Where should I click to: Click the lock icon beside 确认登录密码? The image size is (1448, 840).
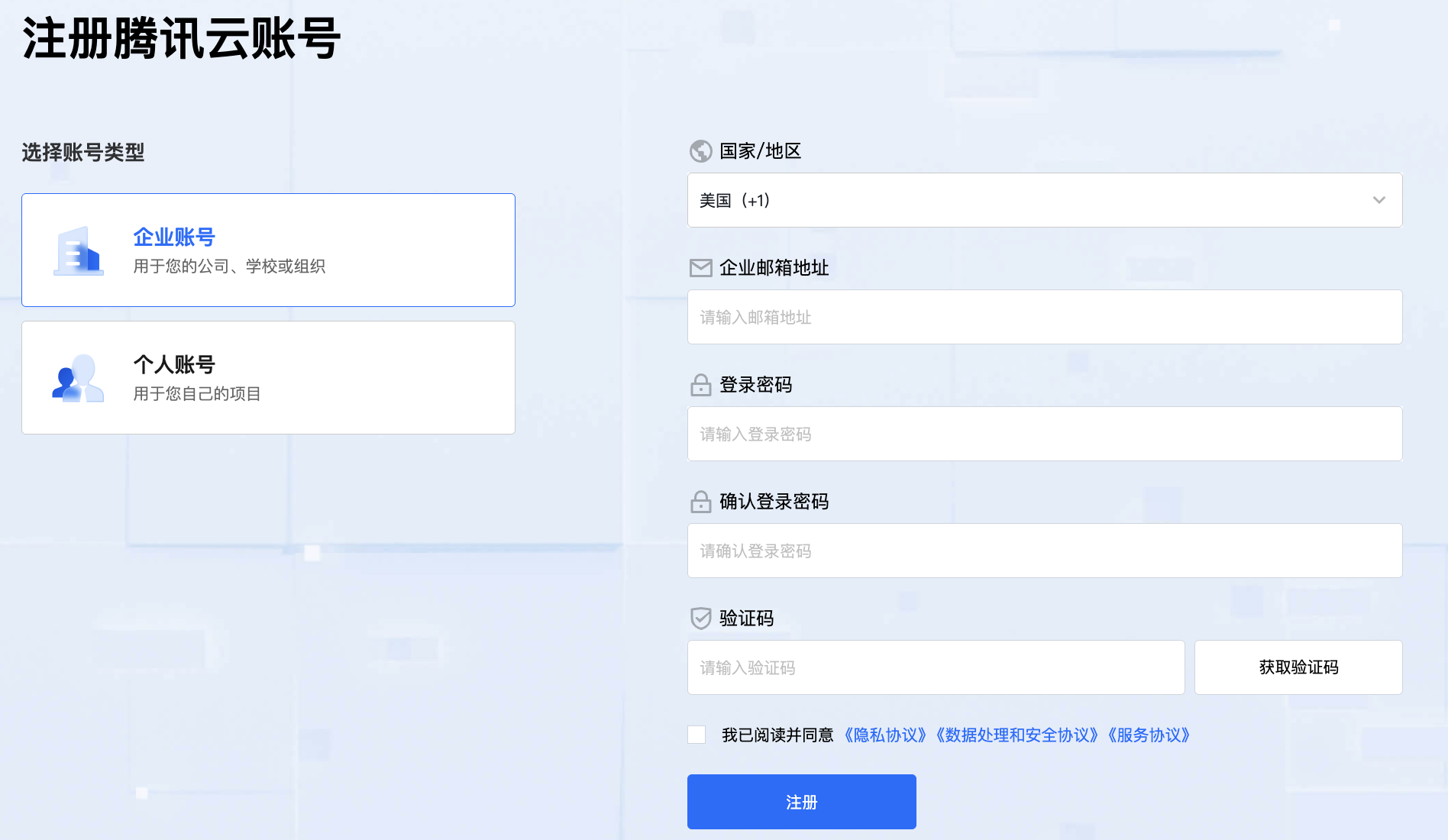click(x=700, y=502)
